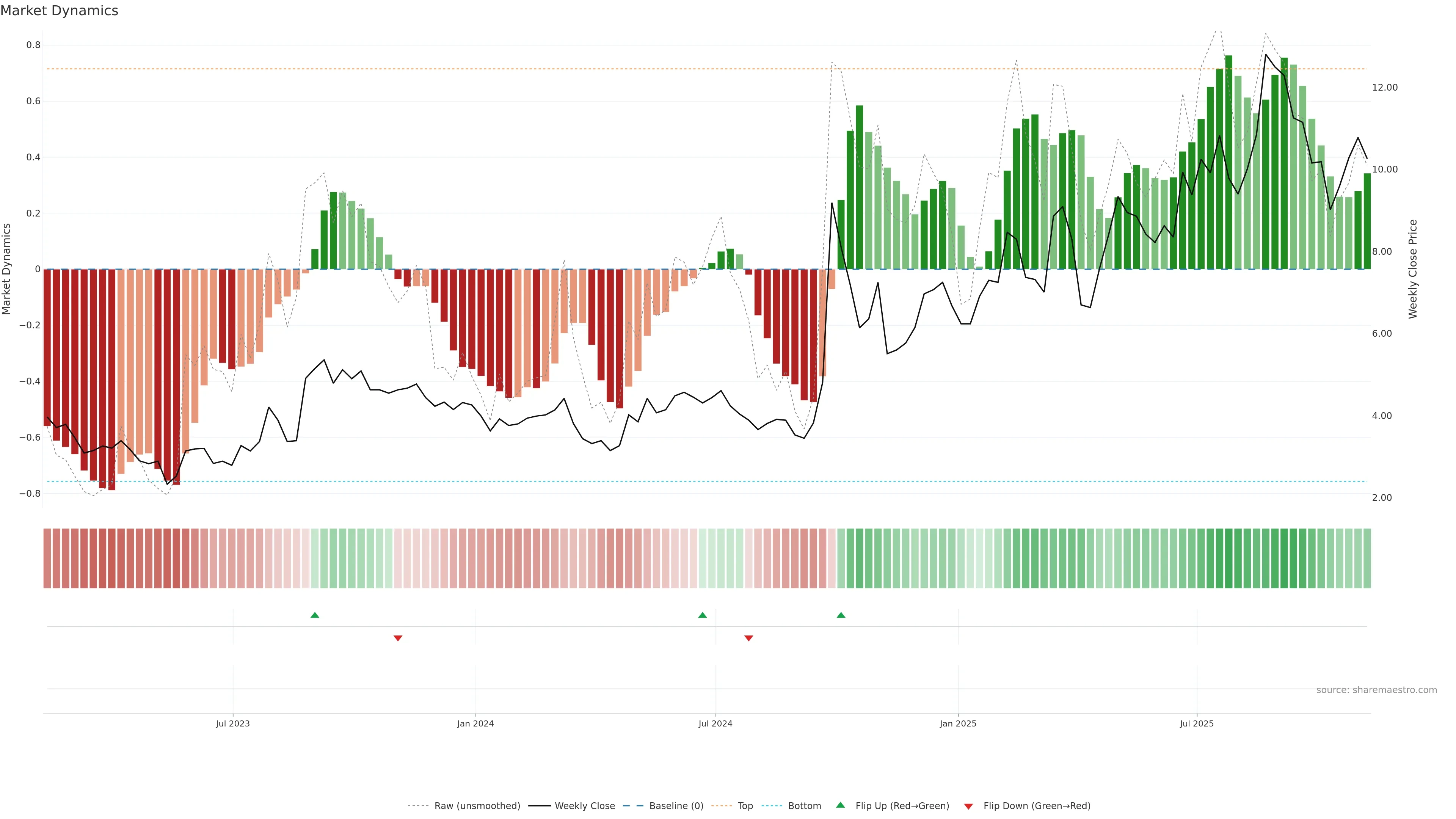Click the Jul 2023 x-axis label
Viewport: 1456px width, 819px height.
(232, 723)
